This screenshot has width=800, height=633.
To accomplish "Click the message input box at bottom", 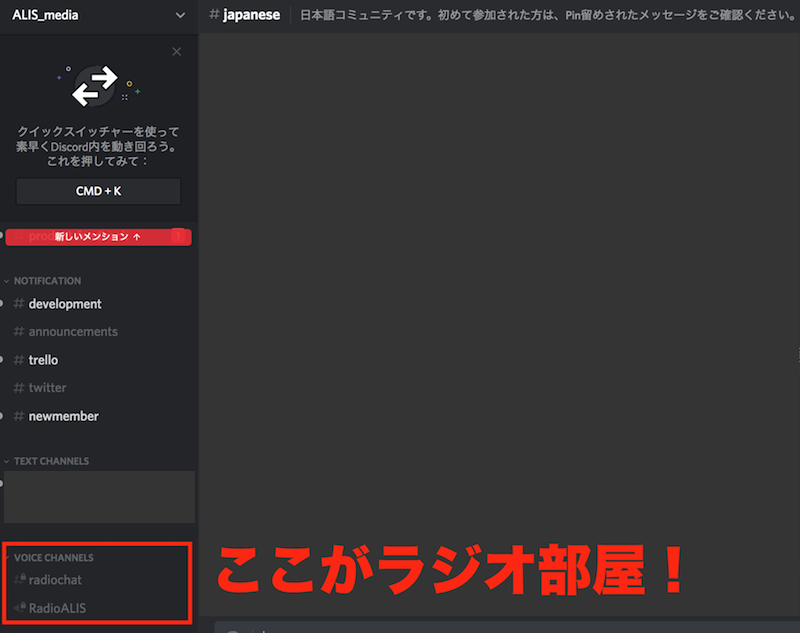I will point(500,627).
